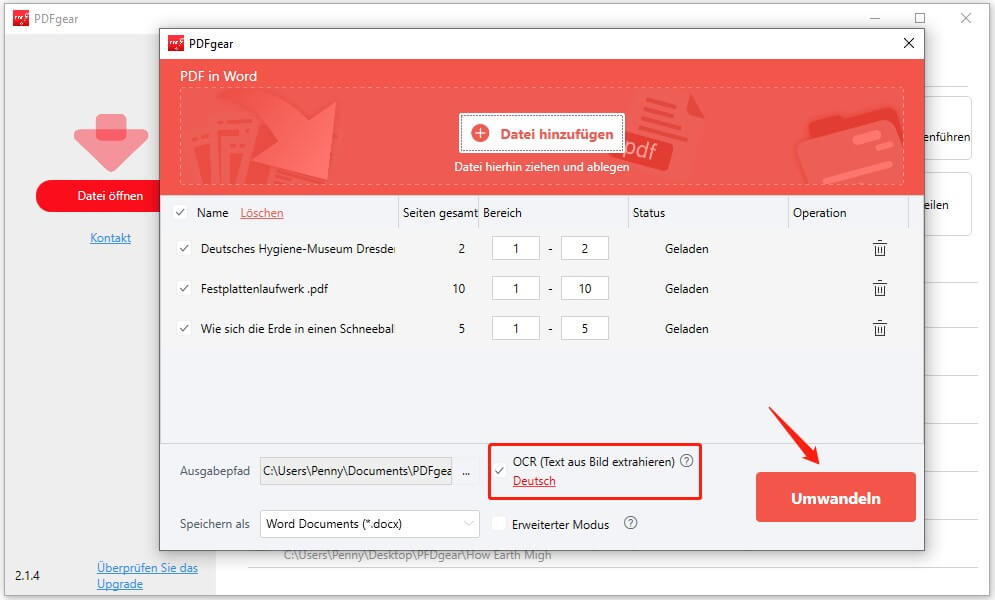
Task: Click Erweiterter Modus help question mark
Action: 632,523
